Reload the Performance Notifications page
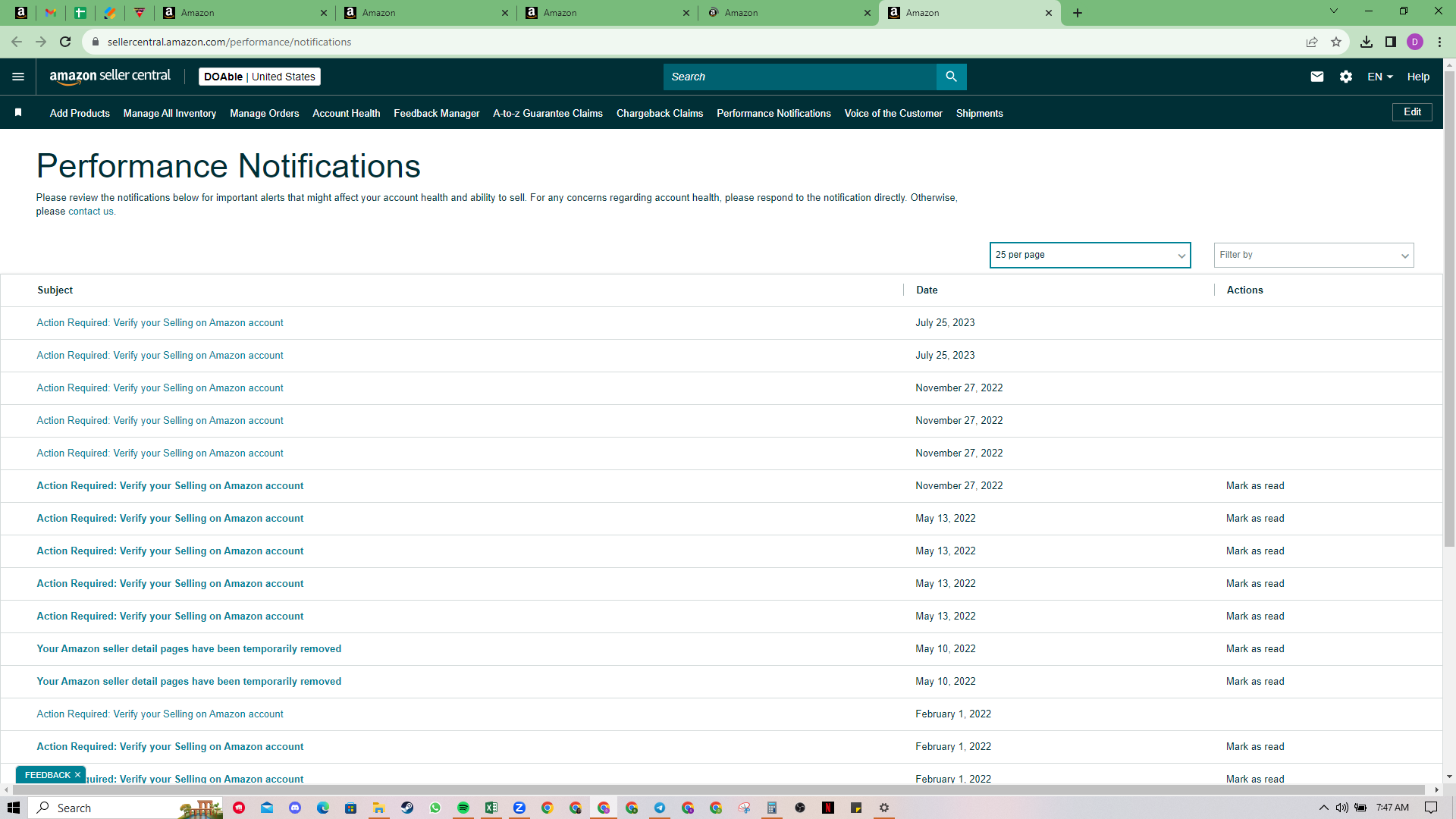The image size is (1456, 819). pos(65,42)
